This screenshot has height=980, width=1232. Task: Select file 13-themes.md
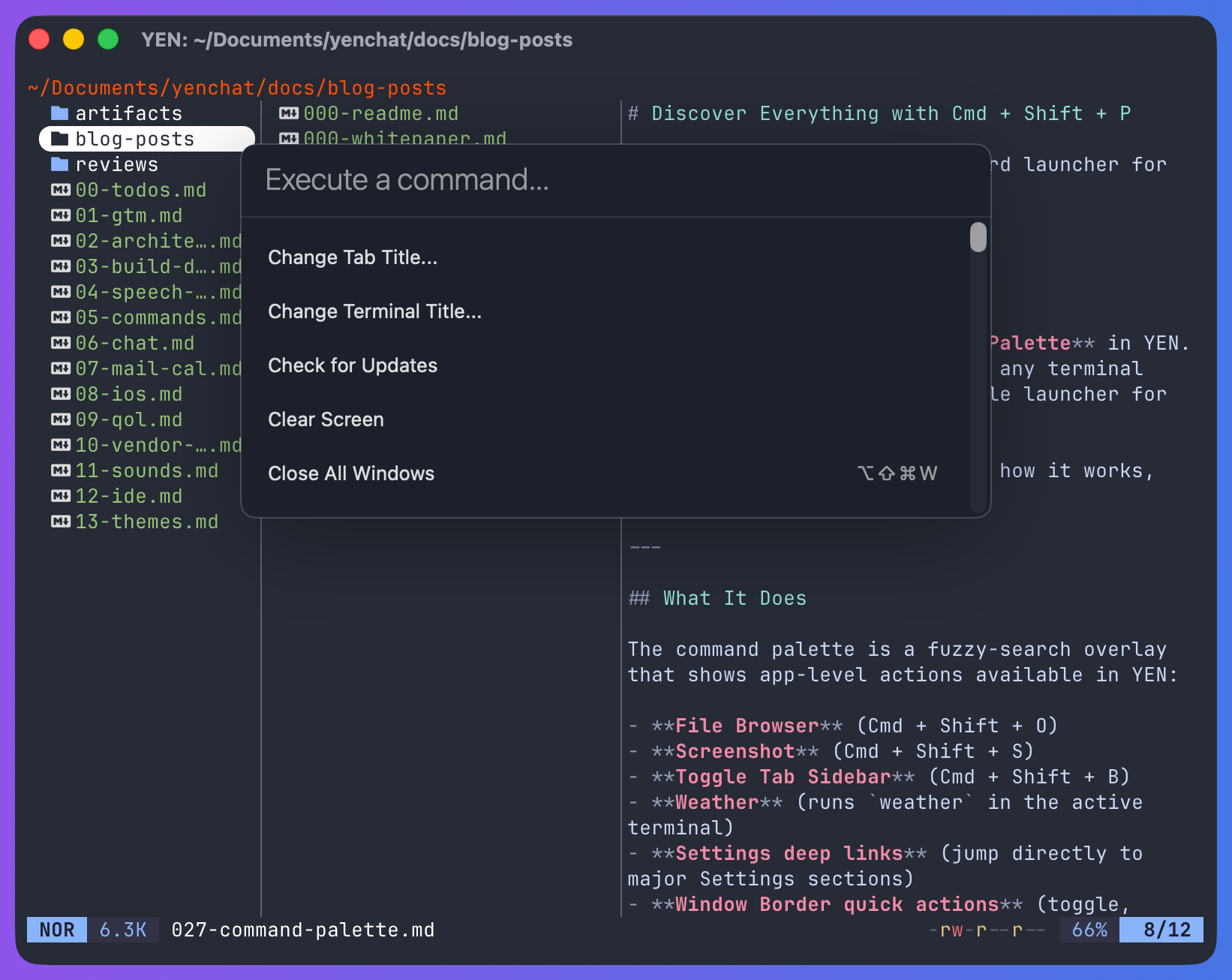click(147, 522)
